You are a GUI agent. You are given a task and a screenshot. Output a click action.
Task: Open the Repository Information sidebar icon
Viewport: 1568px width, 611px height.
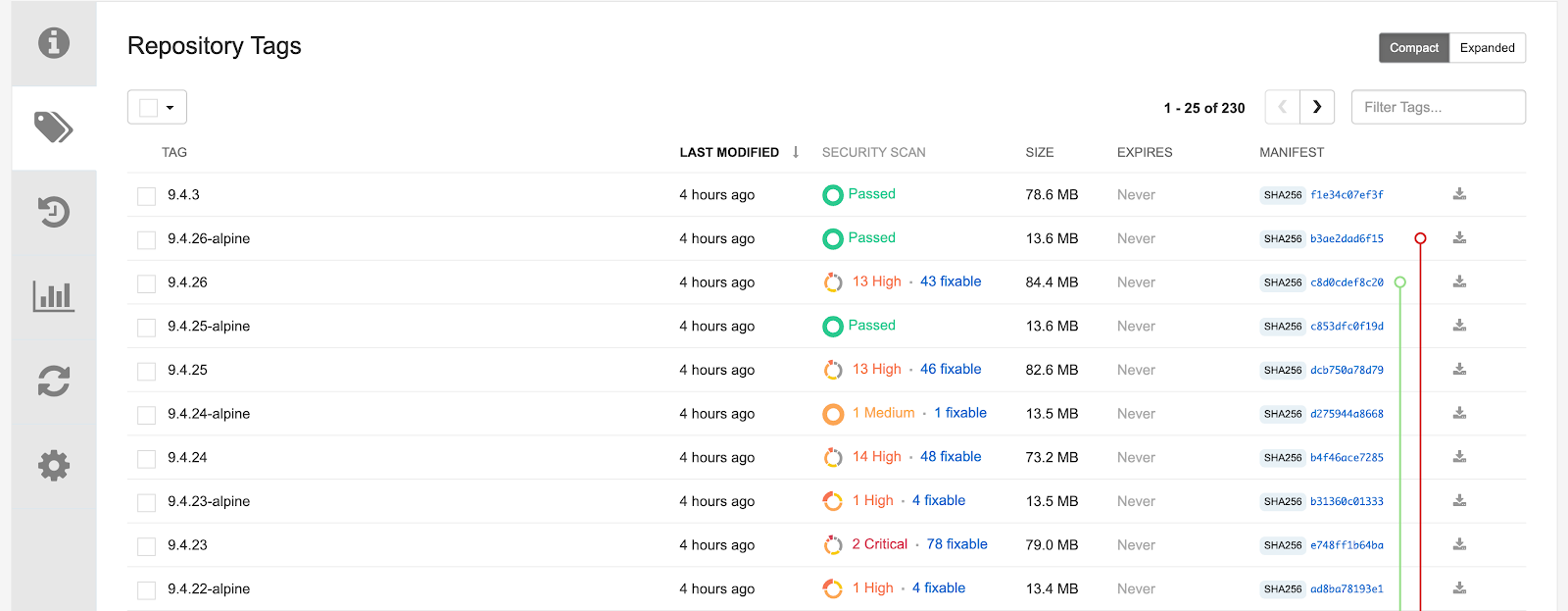tap(53, 43)
